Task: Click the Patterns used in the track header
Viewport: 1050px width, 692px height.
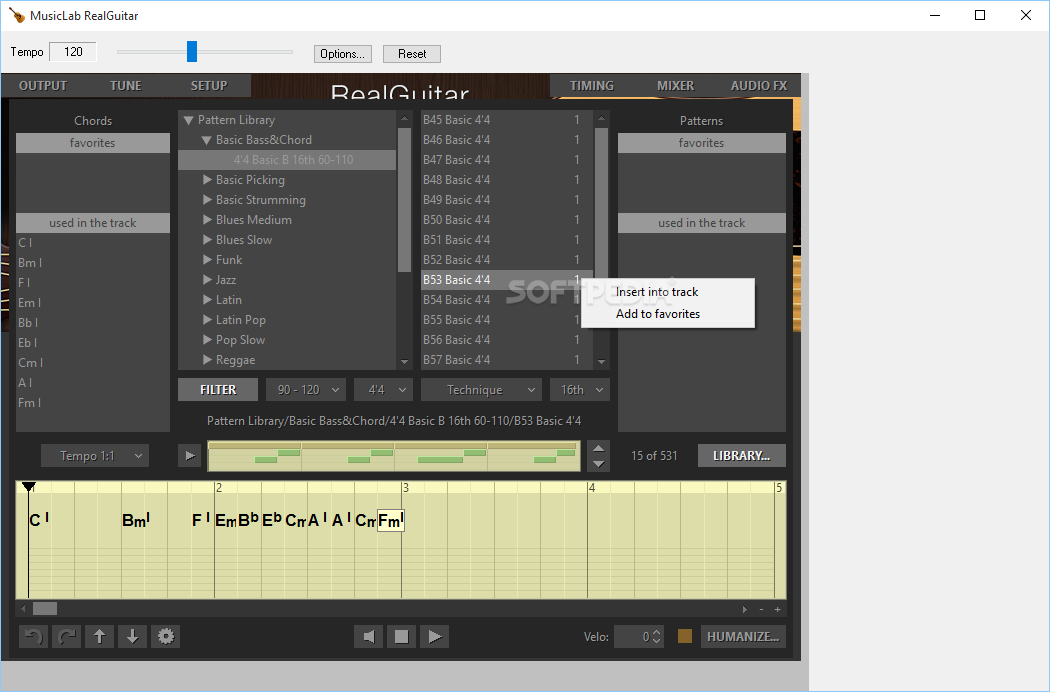Action: coord(701,223)
